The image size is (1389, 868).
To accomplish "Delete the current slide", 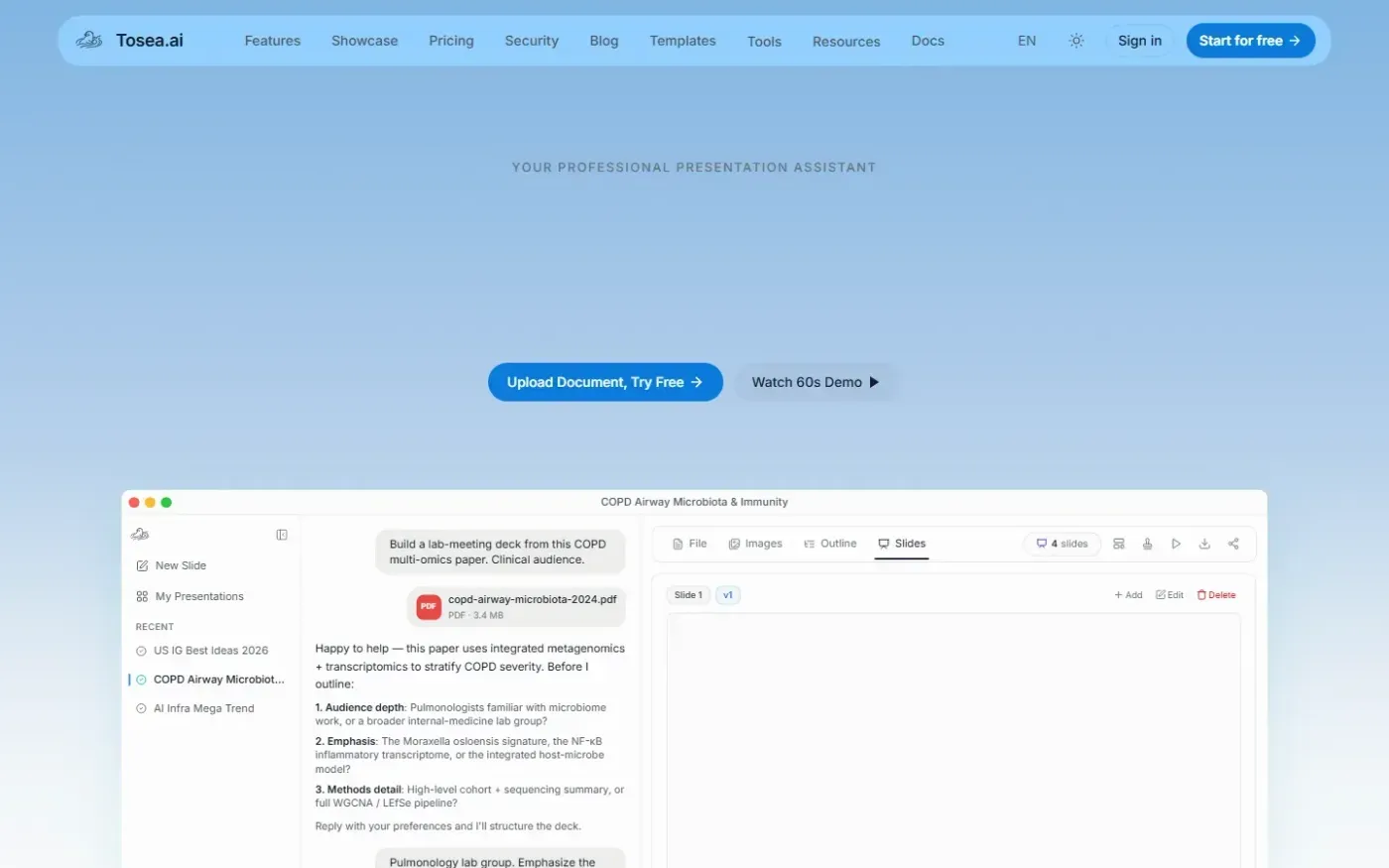I will 1216,595.
